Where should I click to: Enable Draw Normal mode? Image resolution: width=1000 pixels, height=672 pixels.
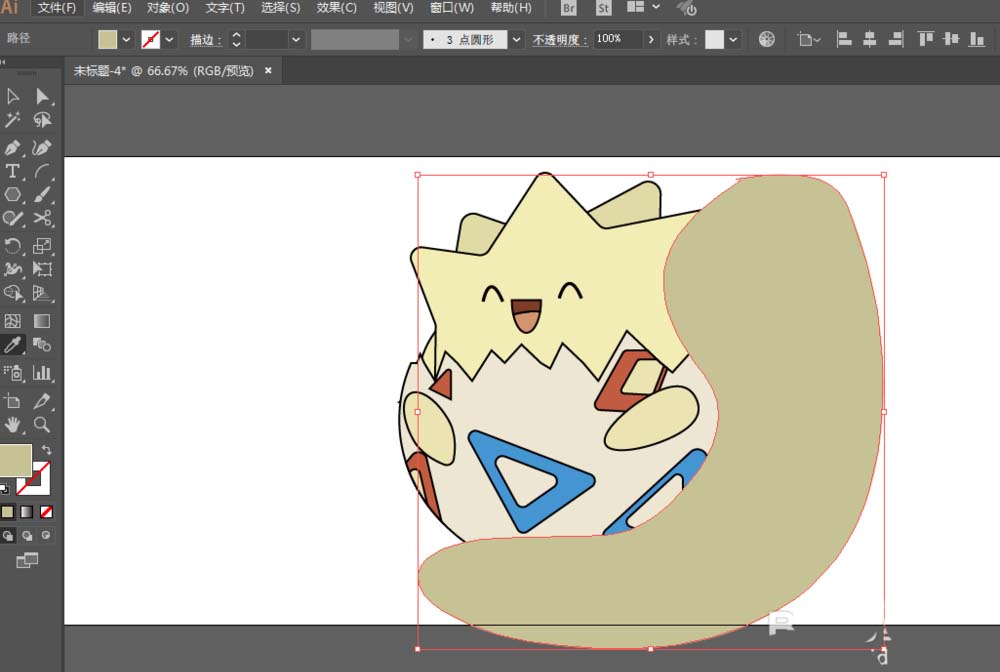tap(8, 536)
